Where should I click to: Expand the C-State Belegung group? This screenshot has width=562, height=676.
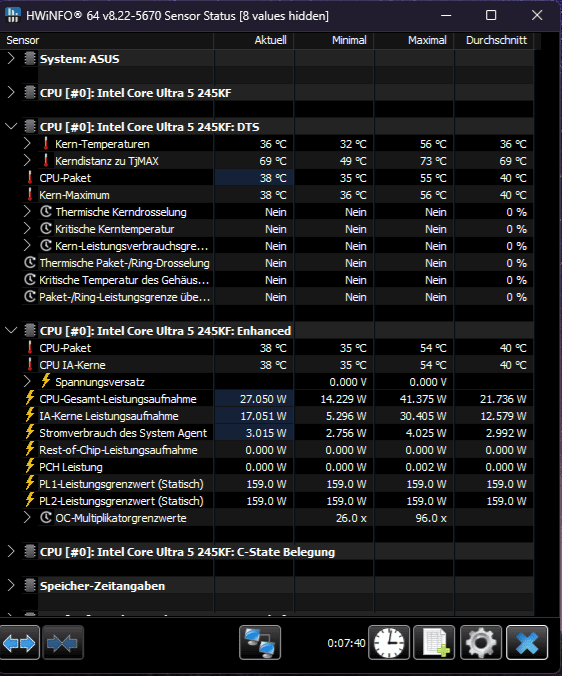pyautogui.click(x=11, y=551)
